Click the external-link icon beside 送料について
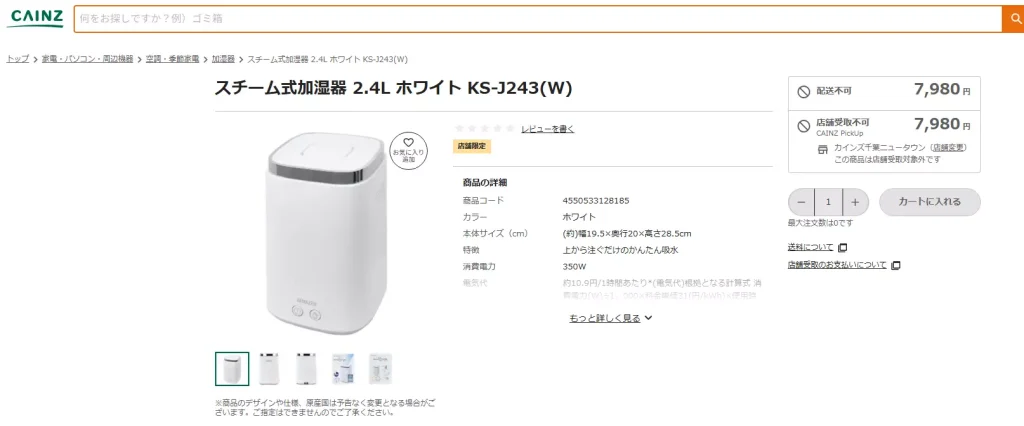The width and height of the screenshot is (1024, 426). 842,247
